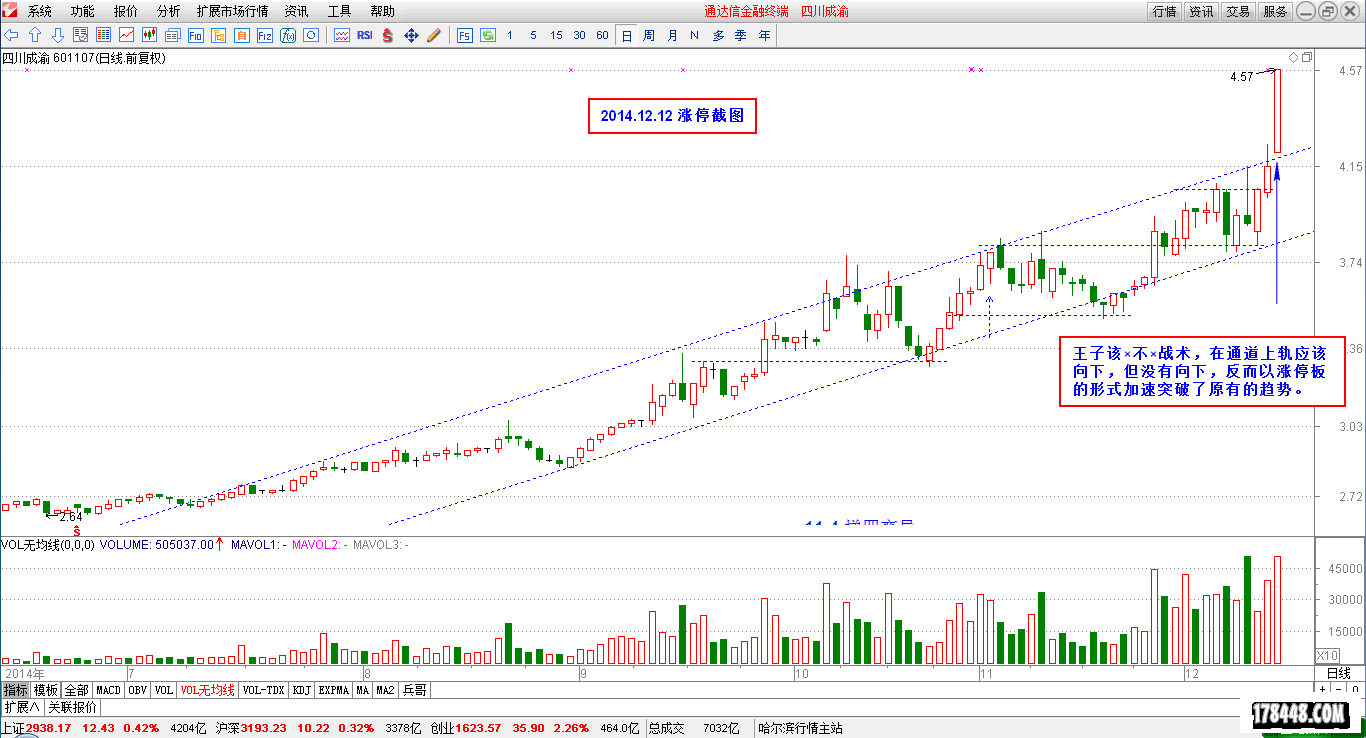
Task: Select the quarterly (季) period button
Action: pyautogui.click(x=741, y=35)
